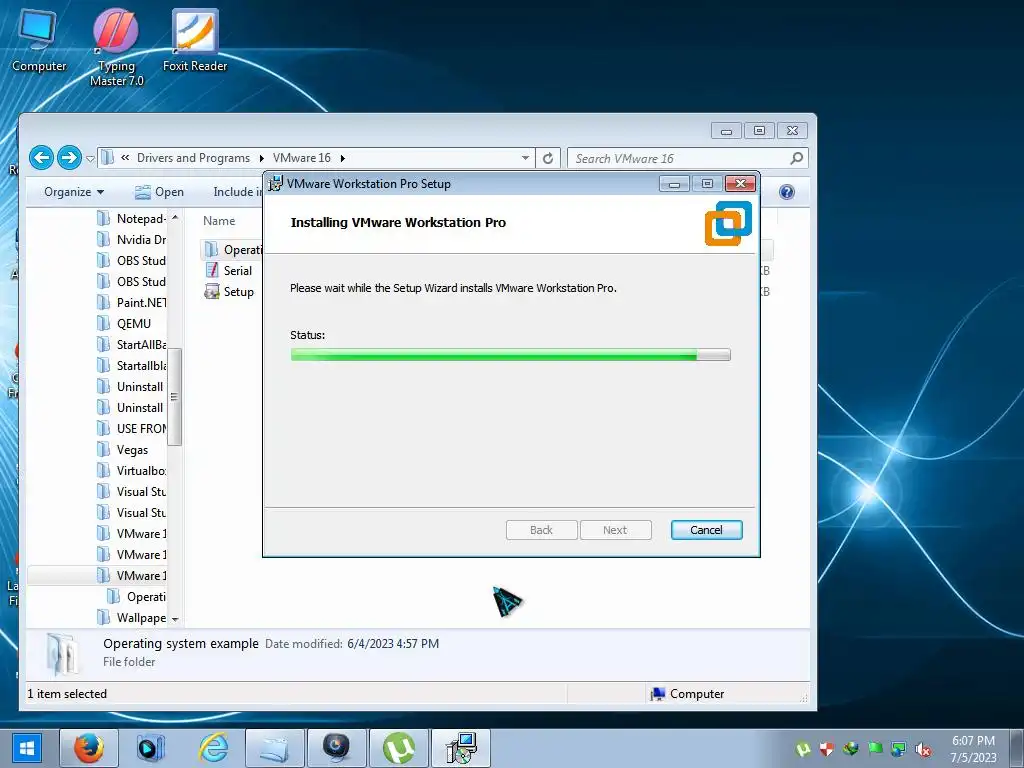This screenshot has width=1024, height=768.
Task: Click VMware 16 breadcrumb in address bar
Action: [x=302, y=158]
